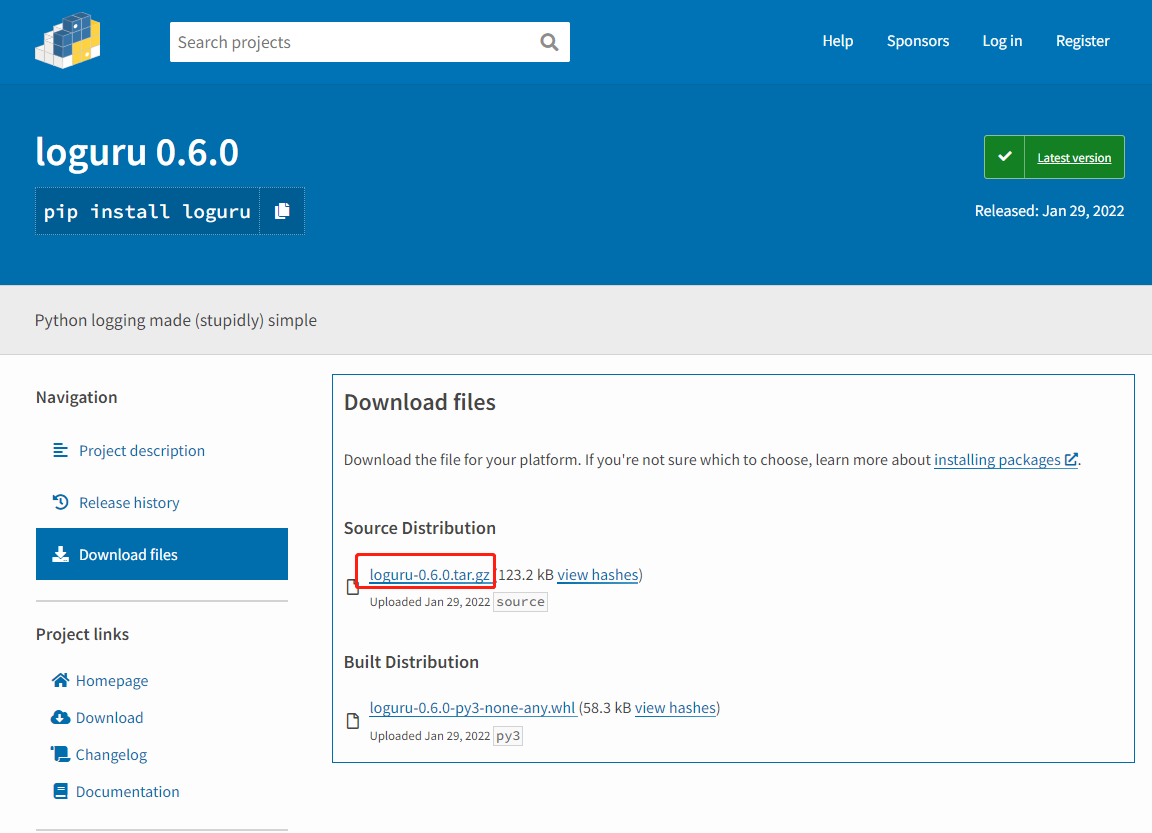
Task: Click file icon beside the .whl file
Action: (x=353, y=721)
